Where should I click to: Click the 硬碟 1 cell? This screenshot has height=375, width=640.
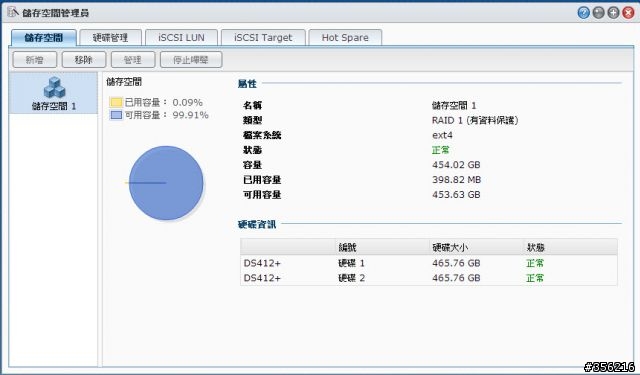coord(351,263)
